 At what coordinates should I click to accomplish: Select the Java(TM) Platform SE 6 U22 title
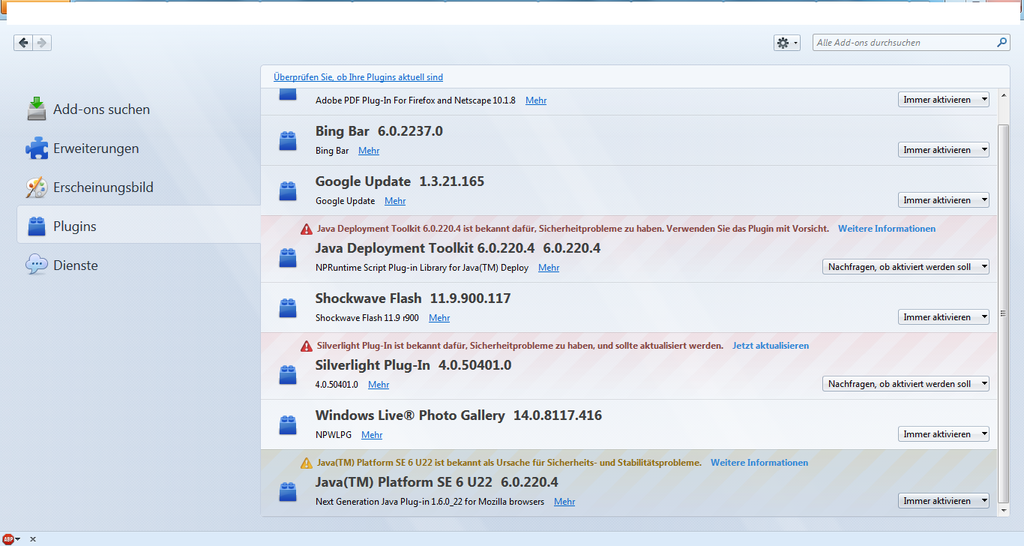[x=436, y=482]
